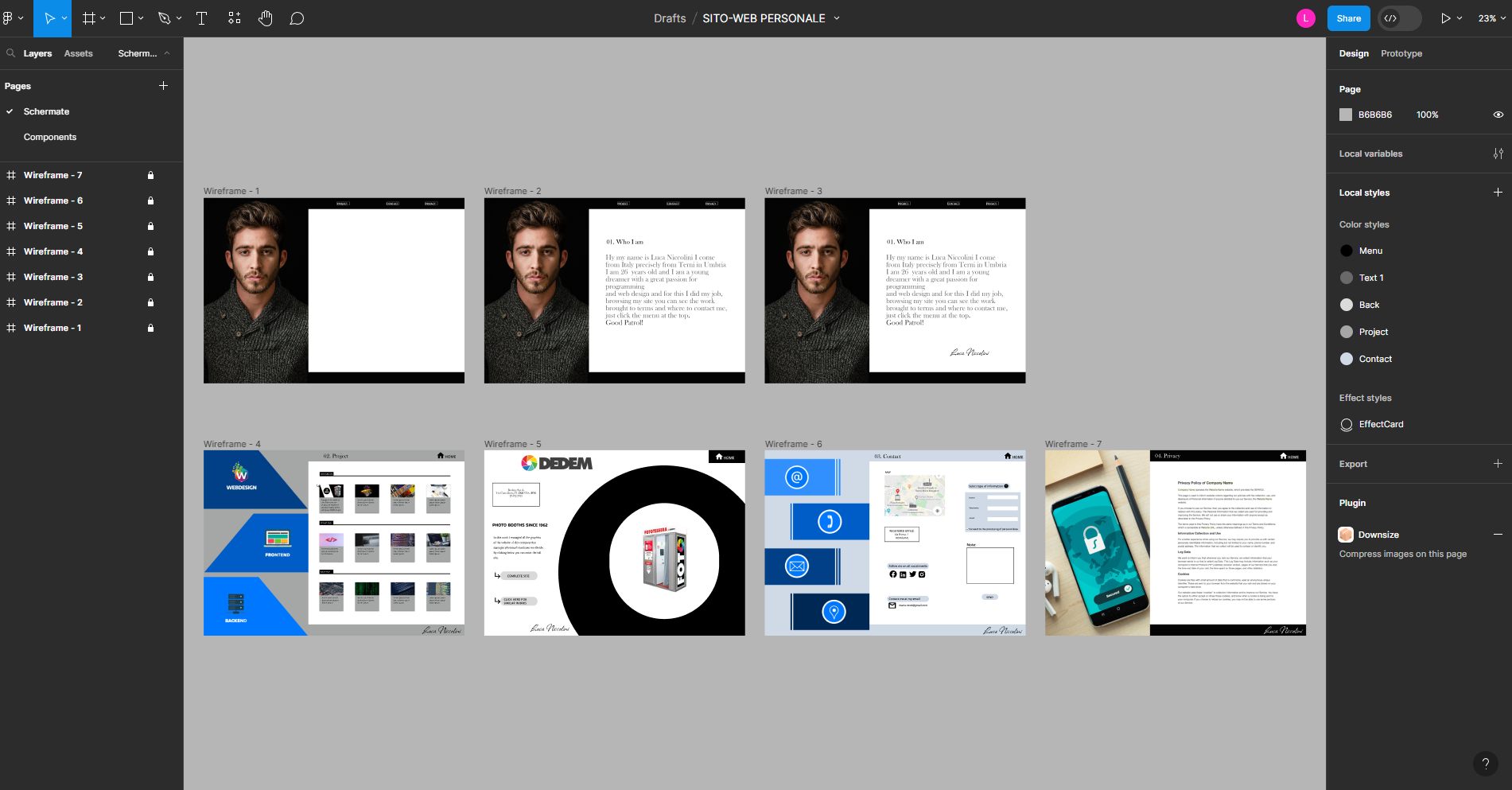Unlock the Wireframe - 2 layer
1512x790 pixels.
click(150, 302)
